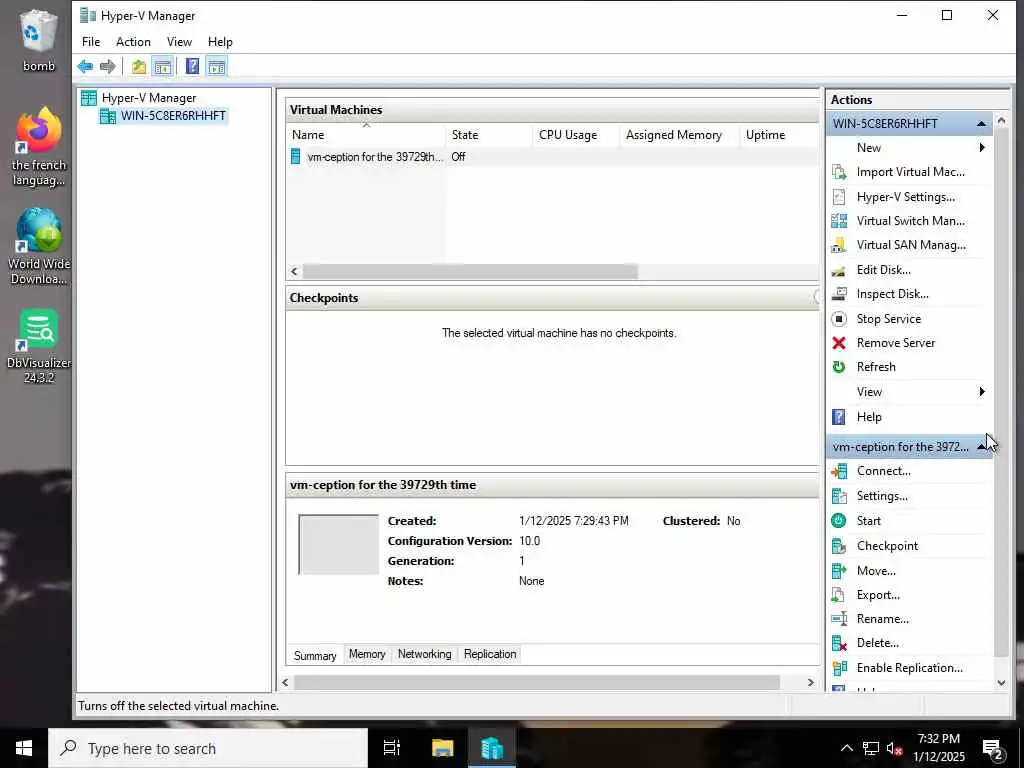Switch to the Memory tab
The image size is (1024, 768).
coord(367,654)
